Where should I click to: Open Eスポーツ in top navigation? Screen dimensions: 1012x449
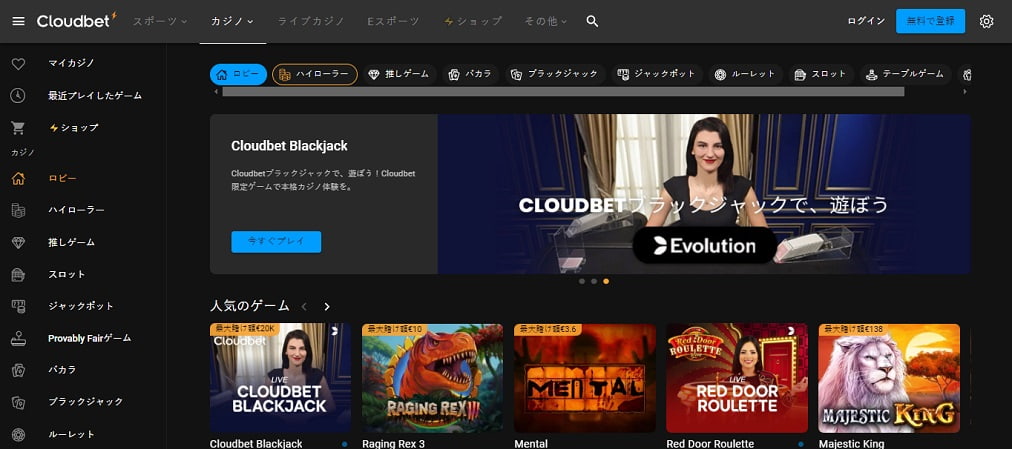coord(394,21)
